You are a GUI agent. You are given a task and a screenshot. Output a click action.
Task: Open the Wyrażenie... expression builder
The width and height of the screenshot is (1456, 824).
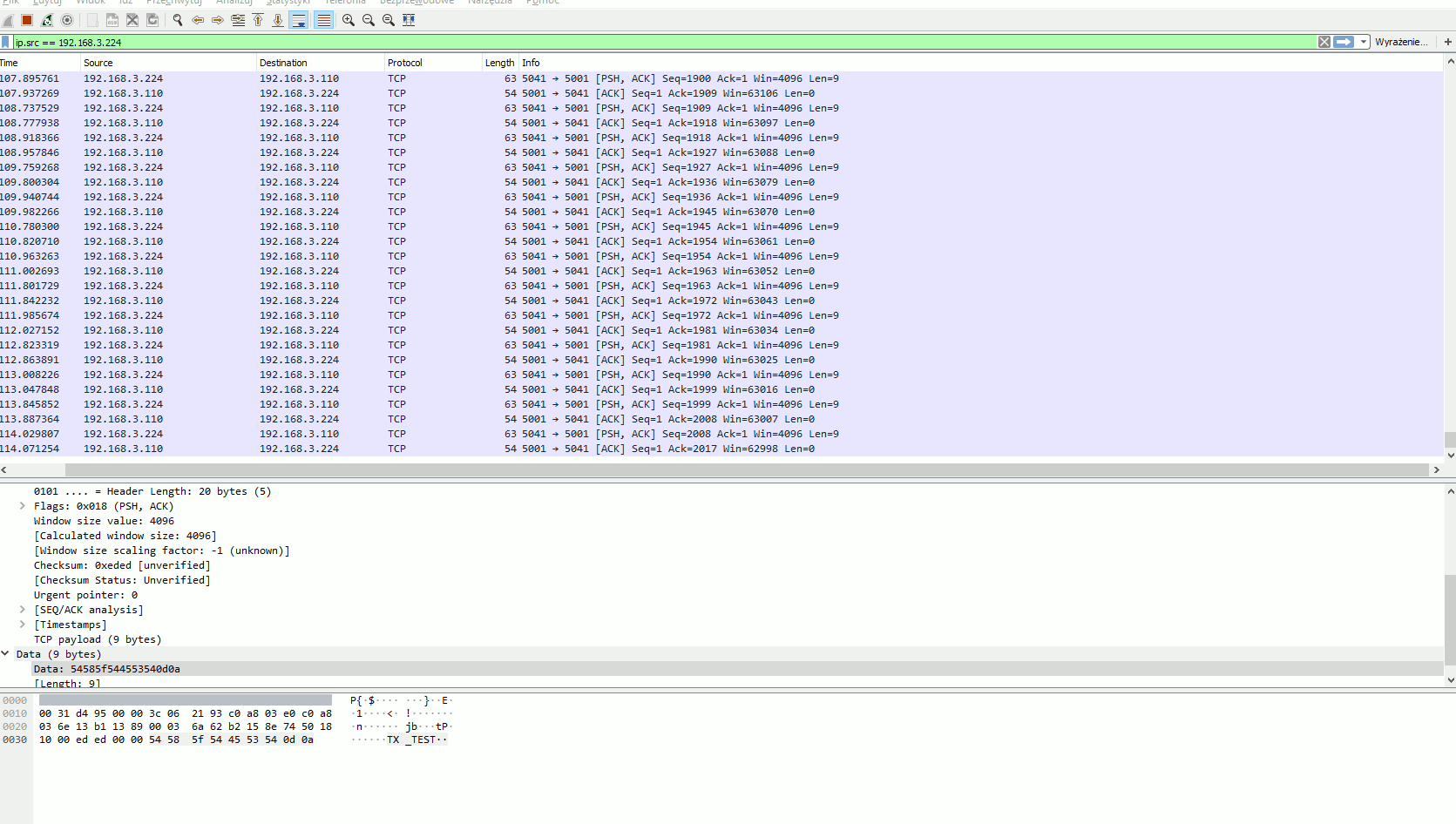click(1401, 42)
